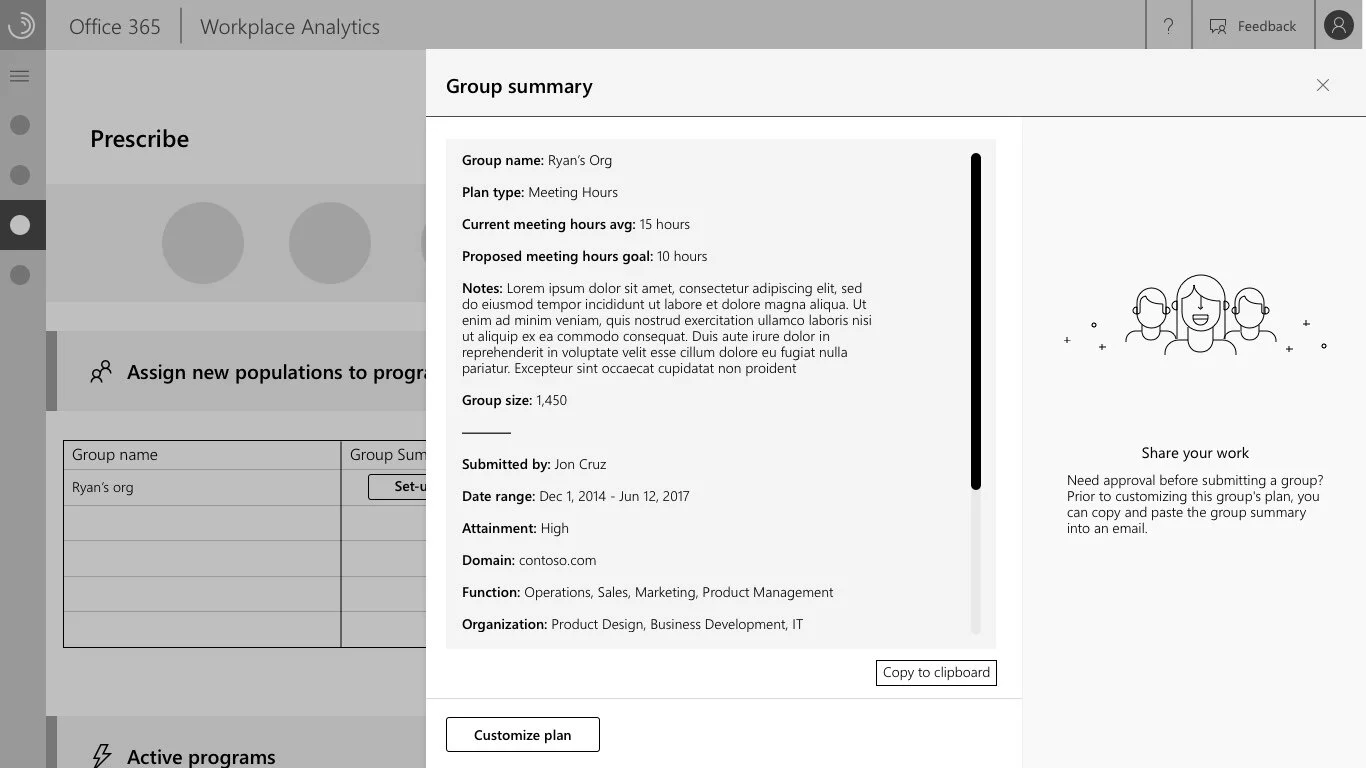
Task: Copy the group summary to clipboard
Action: coord(935,672)
